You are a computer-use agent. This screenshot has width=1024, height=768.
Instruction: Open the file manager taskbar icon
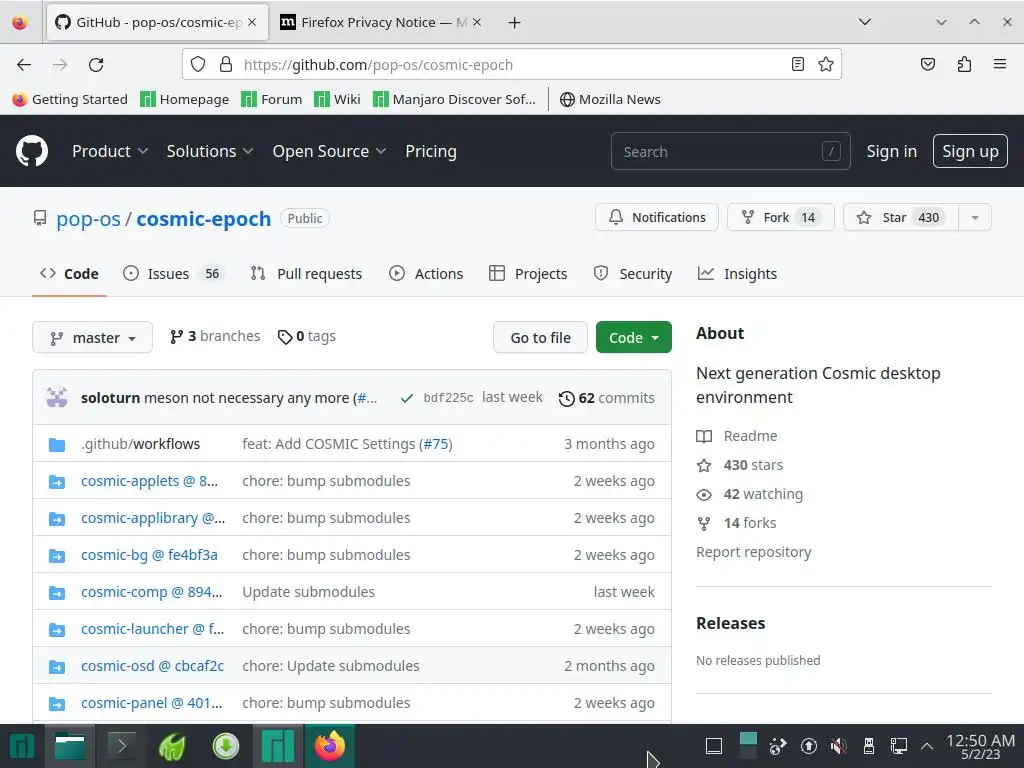click(70, 746)
